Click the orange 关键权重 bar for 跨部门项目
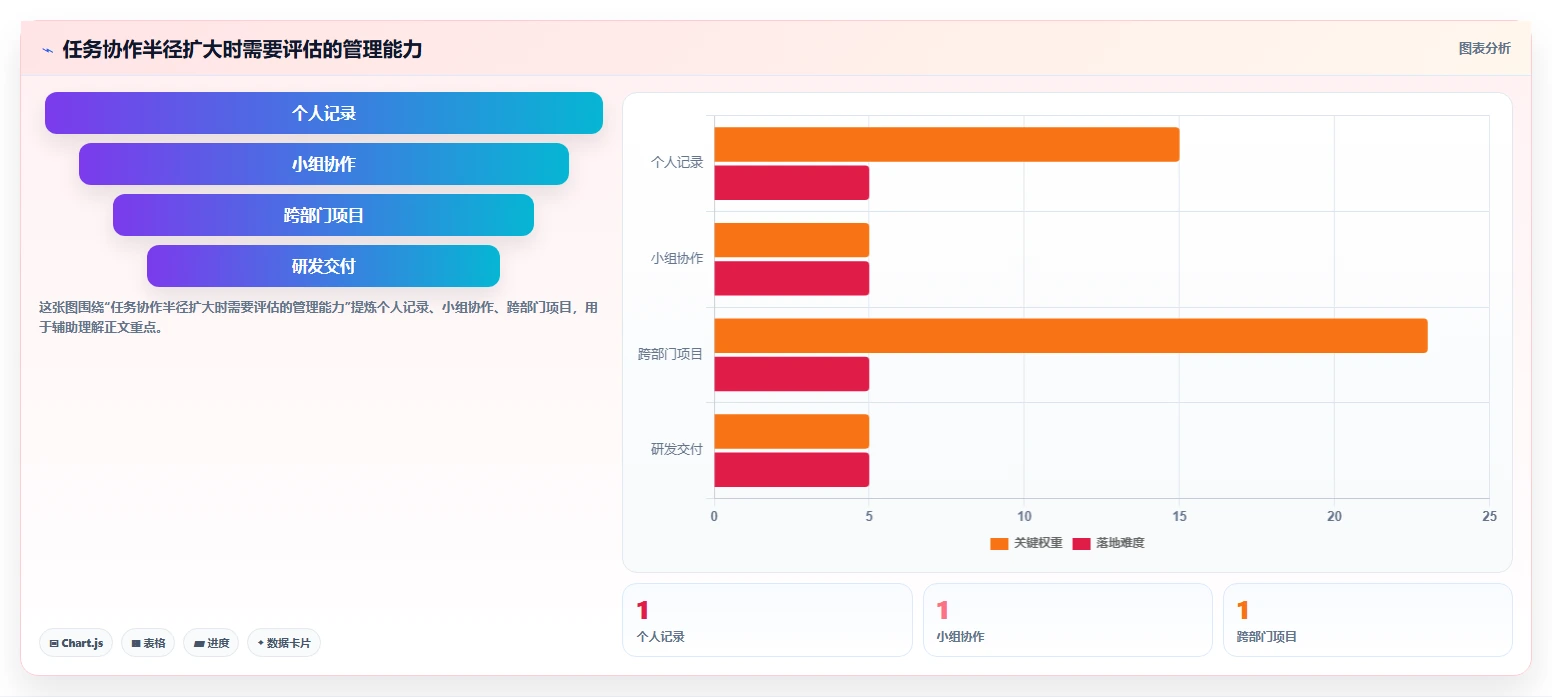 click(x=1070, y=335)
